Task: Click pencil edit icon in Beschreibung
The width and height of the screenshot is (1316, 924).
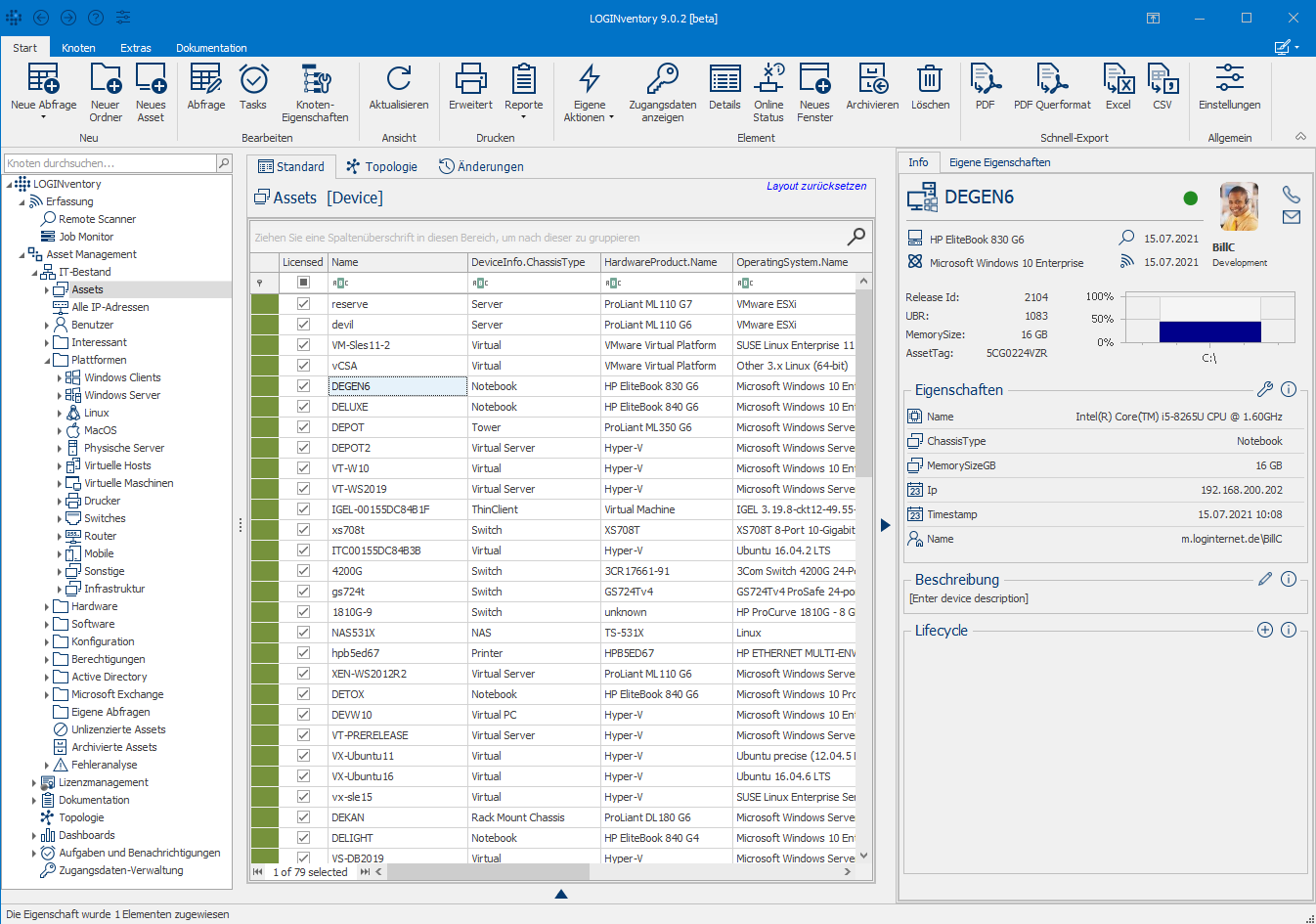Action: point(1265,579)
